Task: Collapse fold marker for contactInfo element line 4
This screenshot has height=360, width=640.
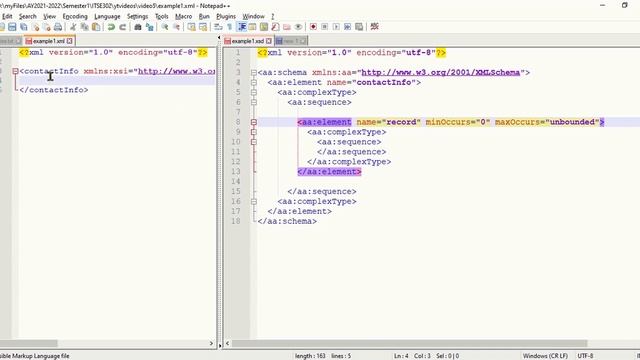Action: point(254,82)
